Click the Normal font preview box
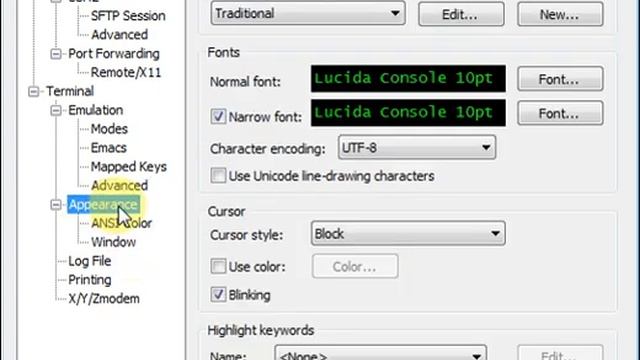 (408, 78)
